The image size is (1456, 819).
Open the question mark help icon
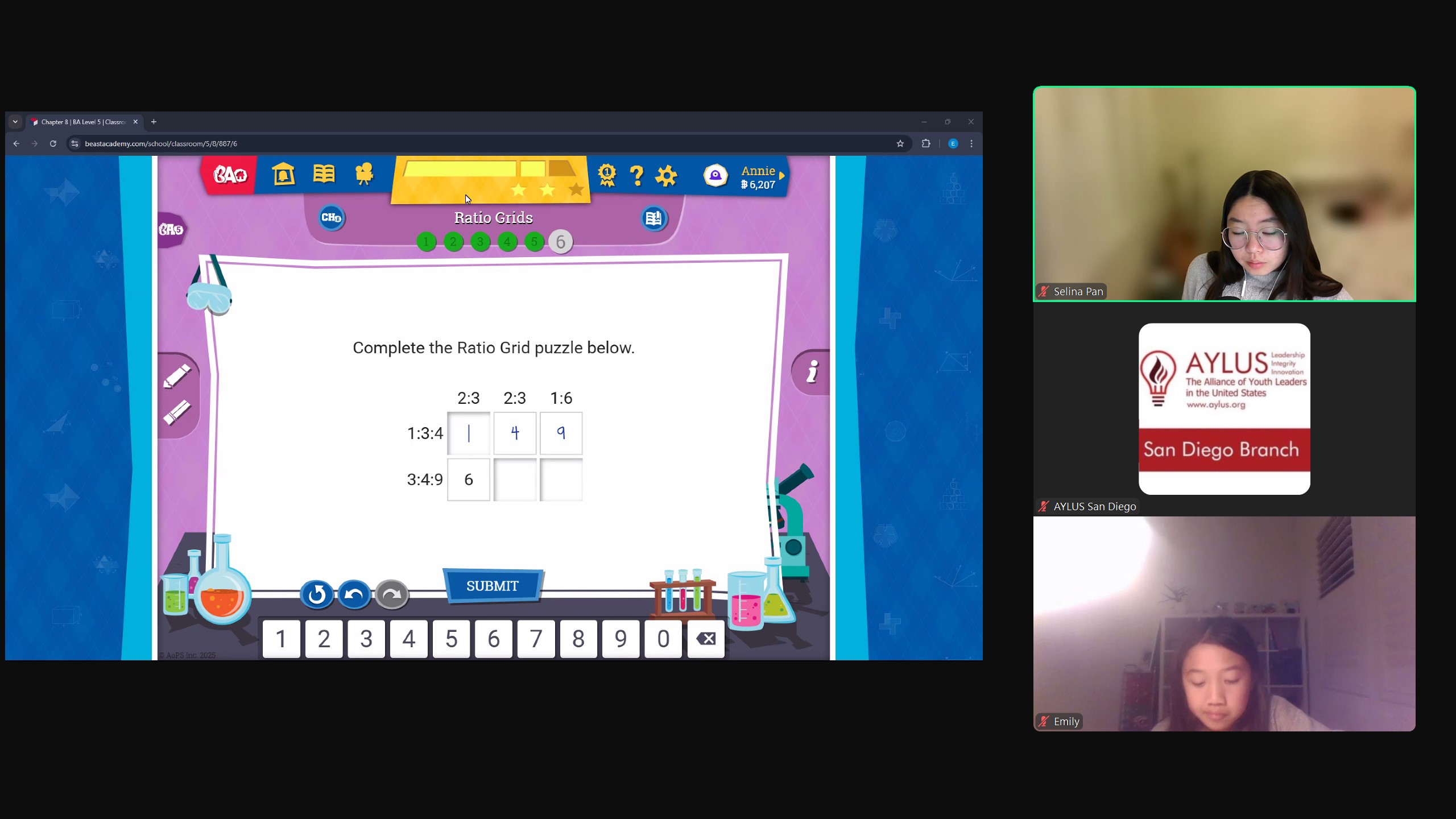[636, 175]
